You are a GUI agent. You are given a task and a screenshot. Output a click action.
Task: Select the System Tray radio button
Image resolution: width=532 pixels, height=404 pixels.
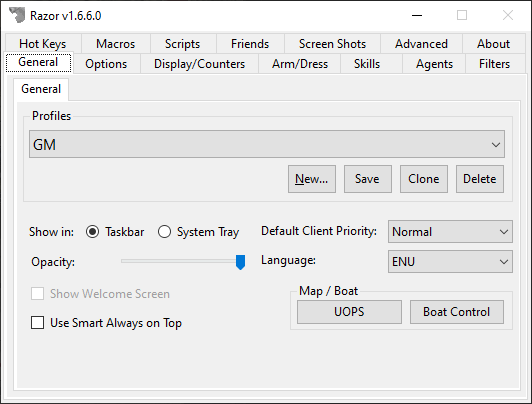165,232
